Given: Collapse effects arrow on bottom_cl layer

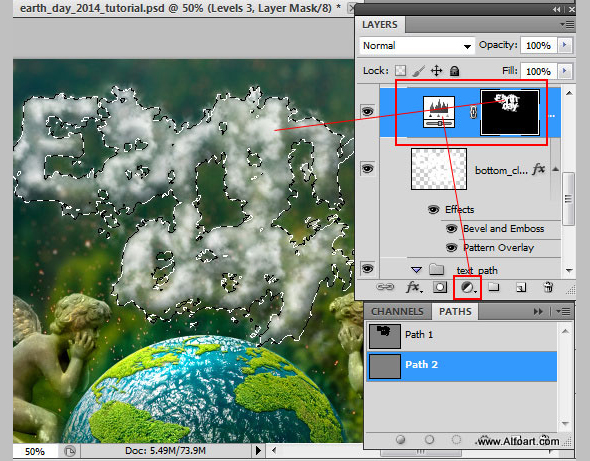Looking at the screenshot, I should click(x=555, y=169).
